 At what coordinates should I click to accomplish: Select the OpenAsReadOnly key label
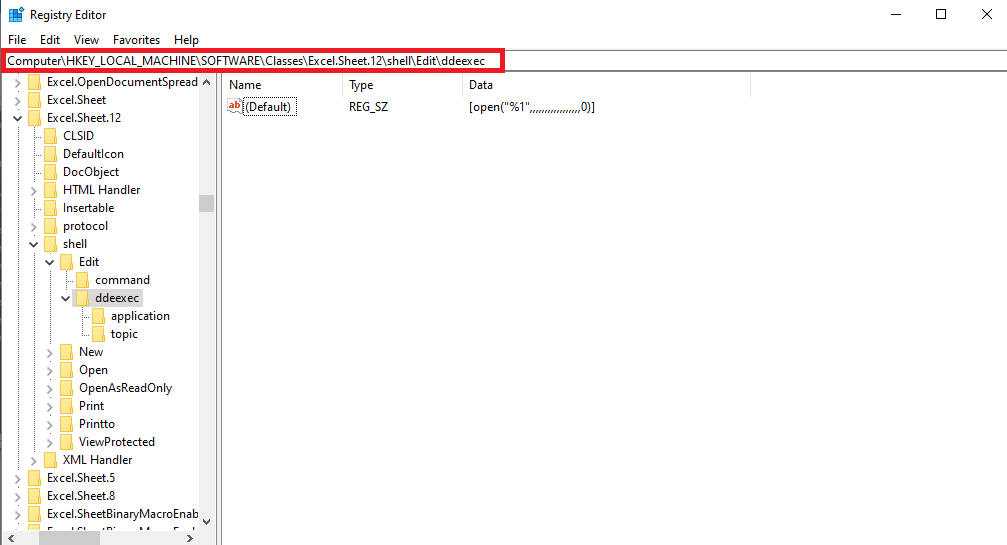pyautogui.click(x=125, y=388)
